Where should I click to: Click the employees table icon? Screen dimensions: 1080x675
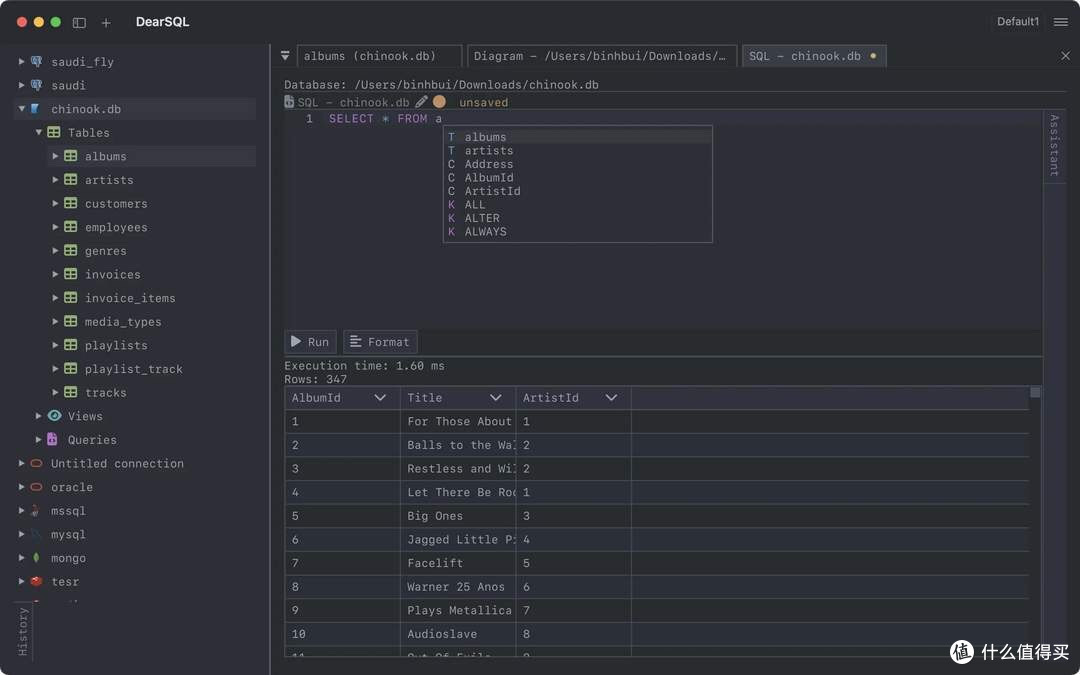coord(70,227)
